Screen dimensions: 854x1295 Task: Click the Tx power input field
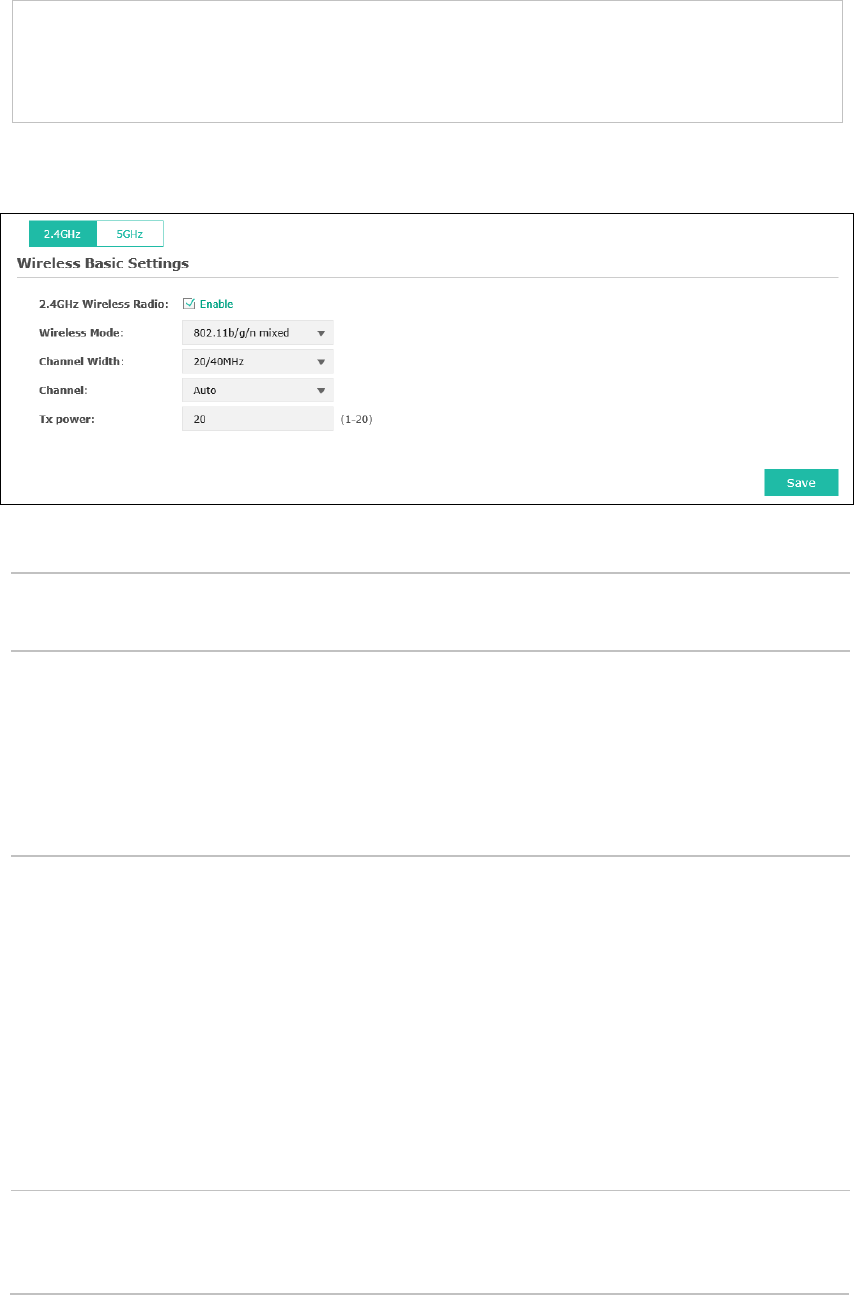pyautogui.click(x=257, y=419)
